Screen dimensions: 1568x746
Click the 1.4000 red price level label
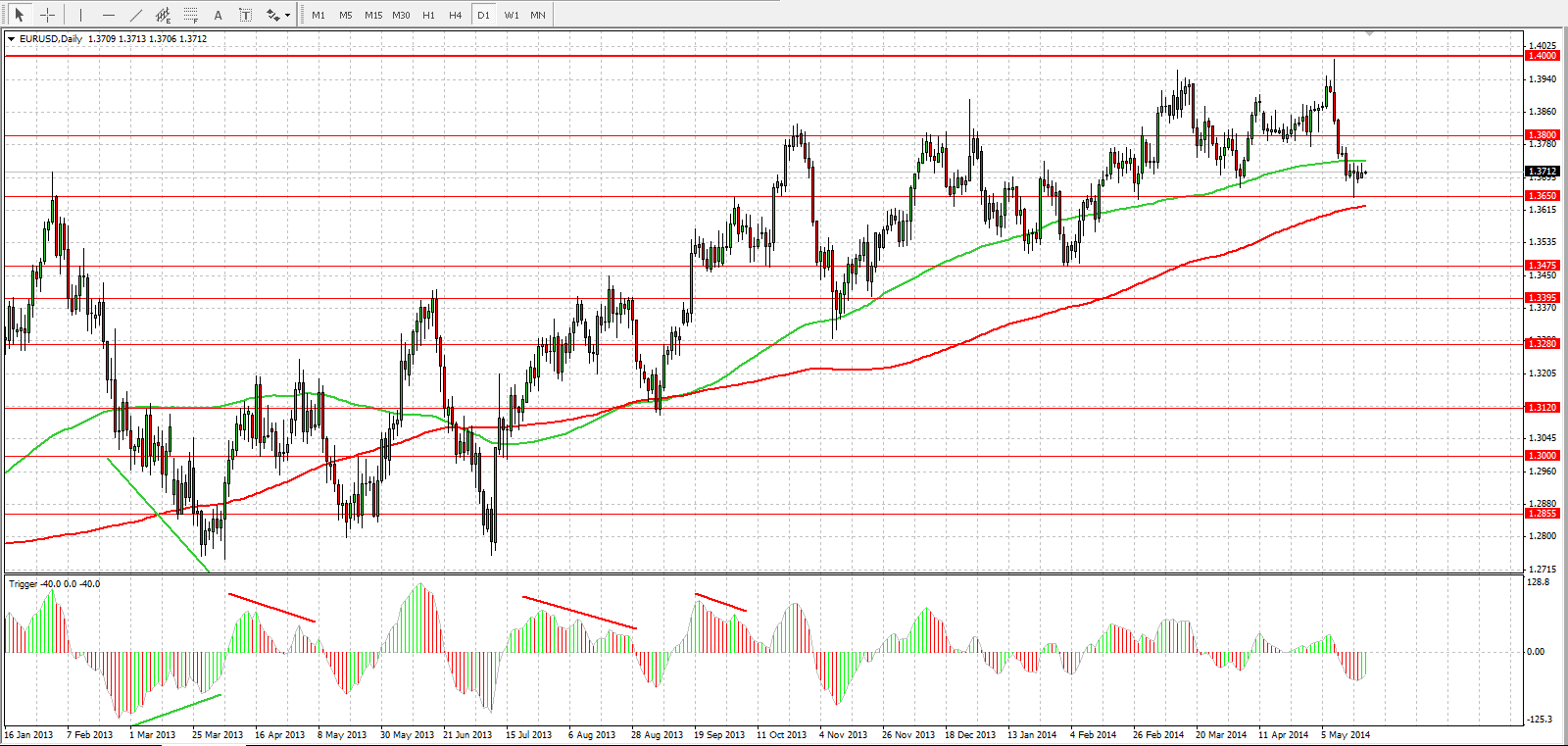(1543, 56)
